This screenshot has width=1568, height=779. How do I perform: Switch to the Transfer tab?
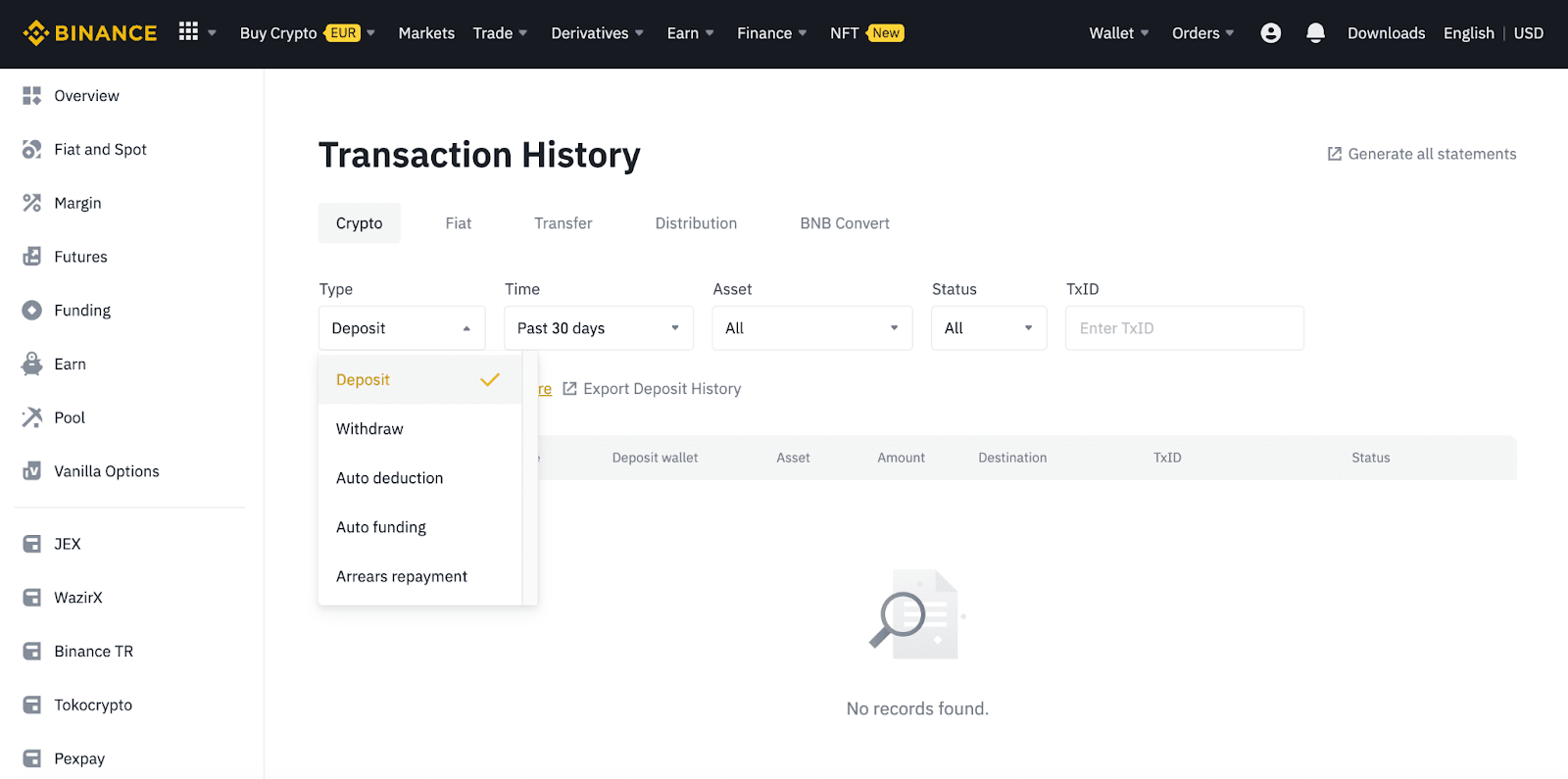click(563, 223)
